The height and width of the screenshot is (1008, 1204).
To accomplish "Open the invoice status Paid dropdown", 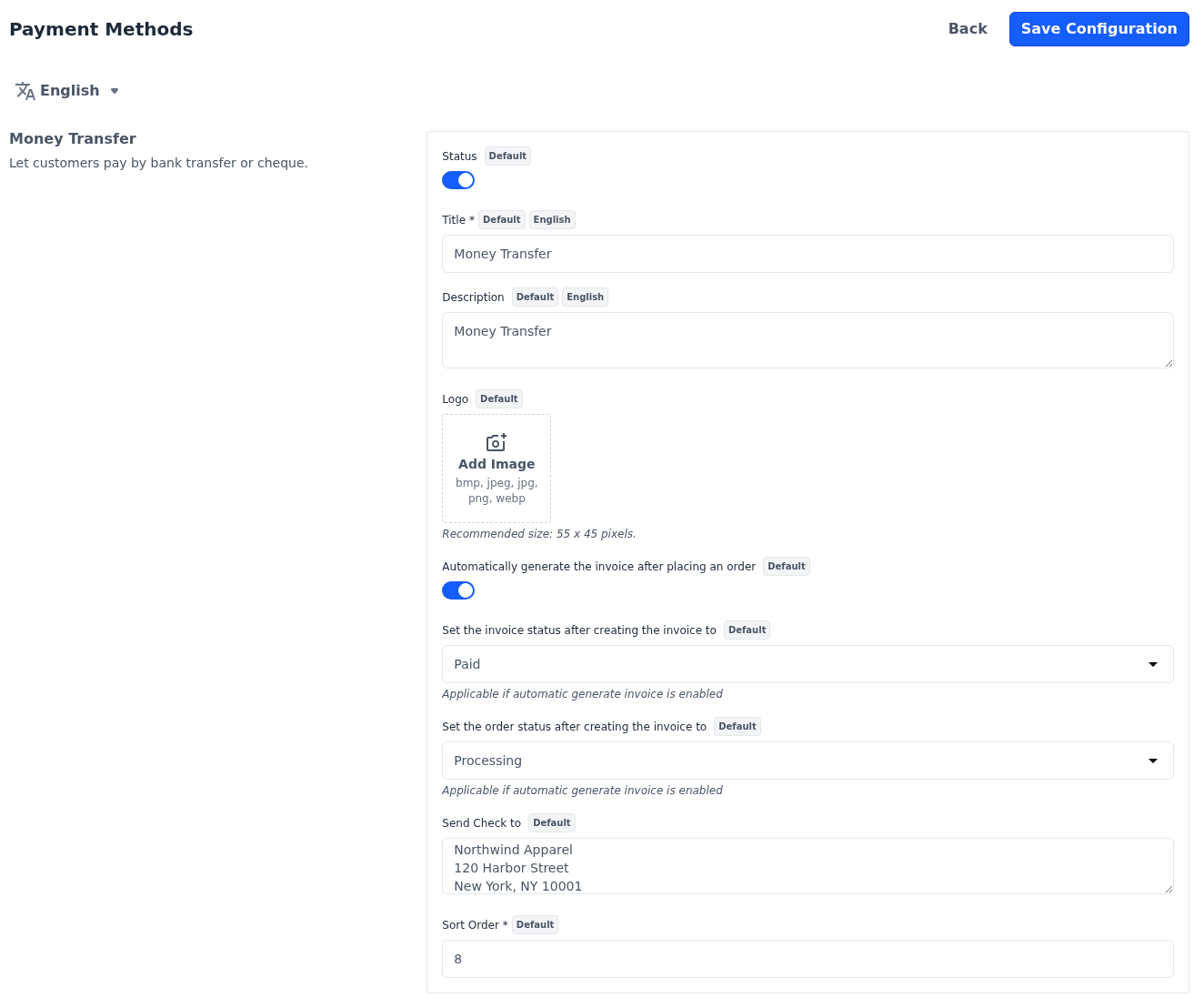I will tap(808, 664).
